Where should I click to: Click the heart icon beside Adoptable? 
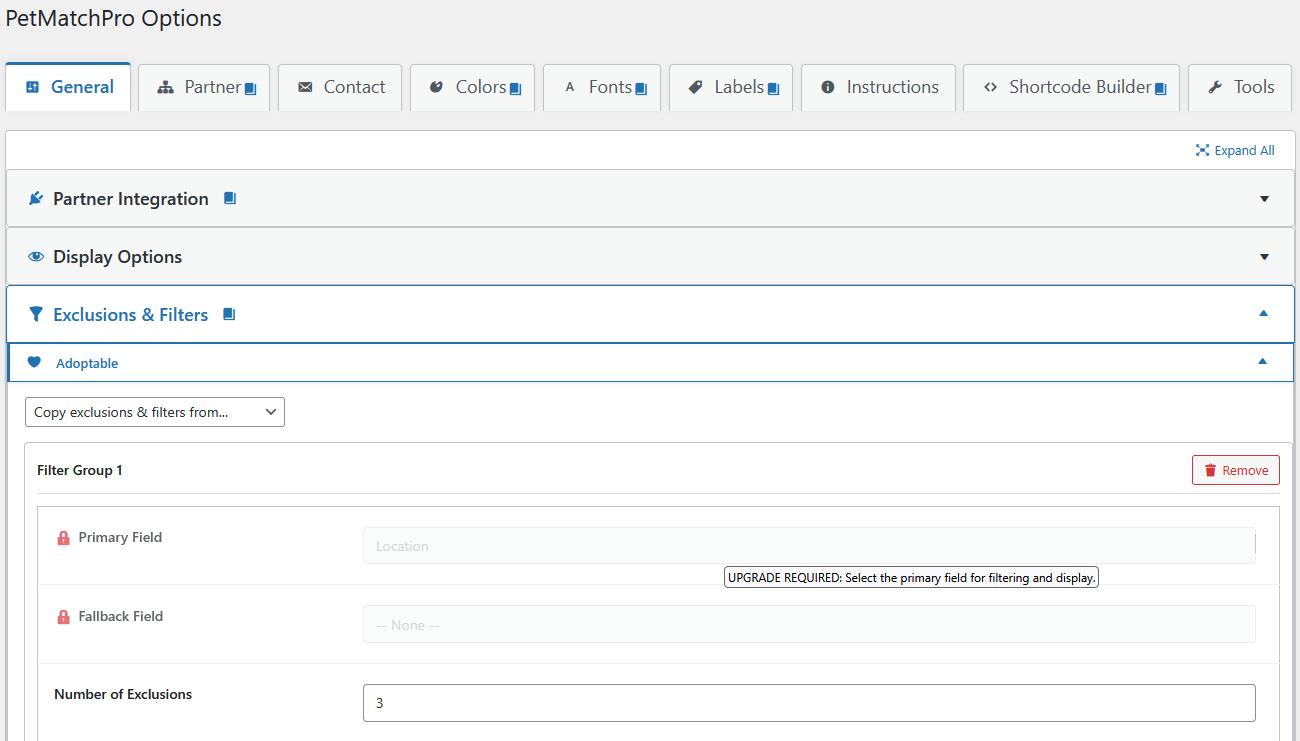tap(35, 362)
